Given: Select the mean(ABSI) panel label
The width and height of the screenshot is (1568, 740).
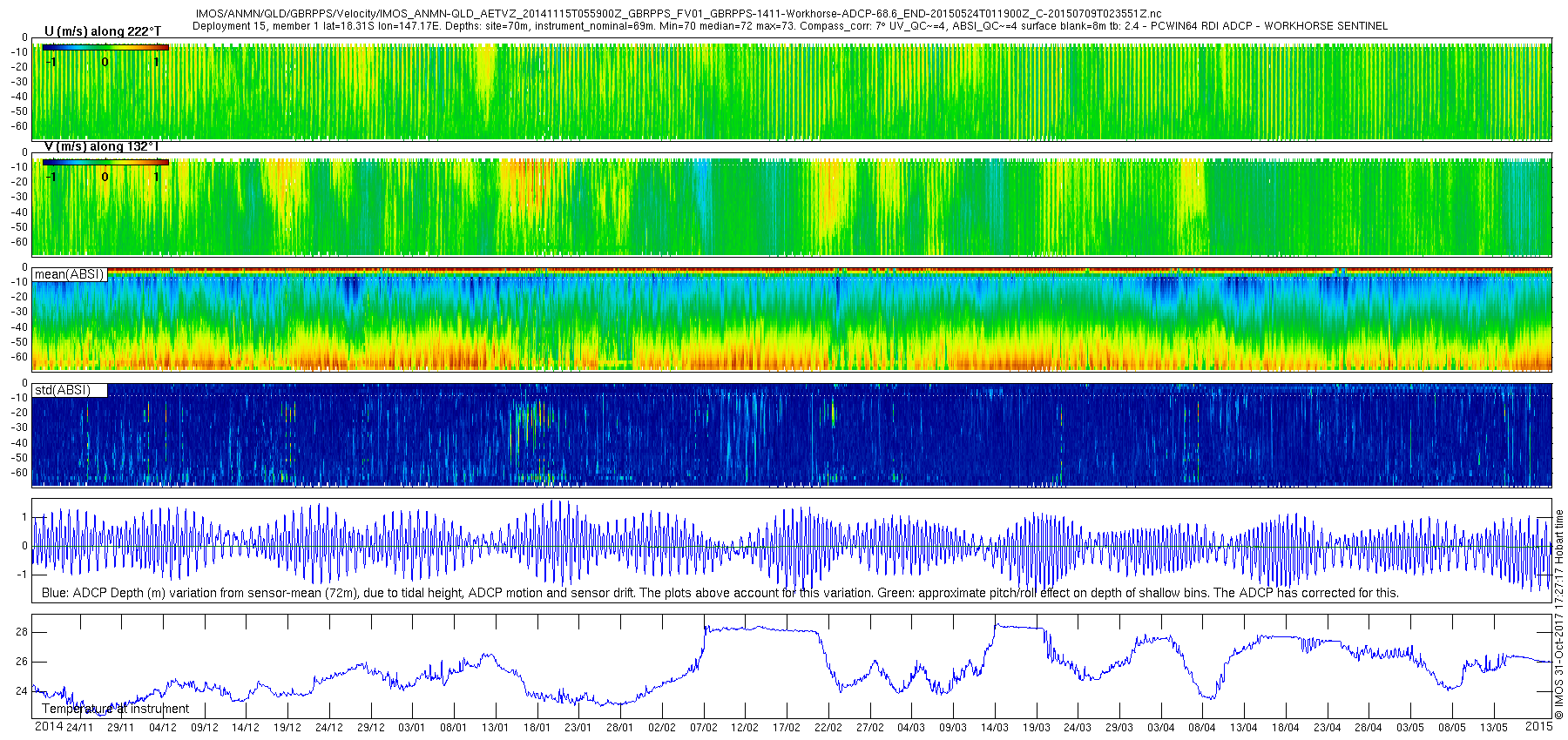Looking at the screenshot, I should [69, 274].
